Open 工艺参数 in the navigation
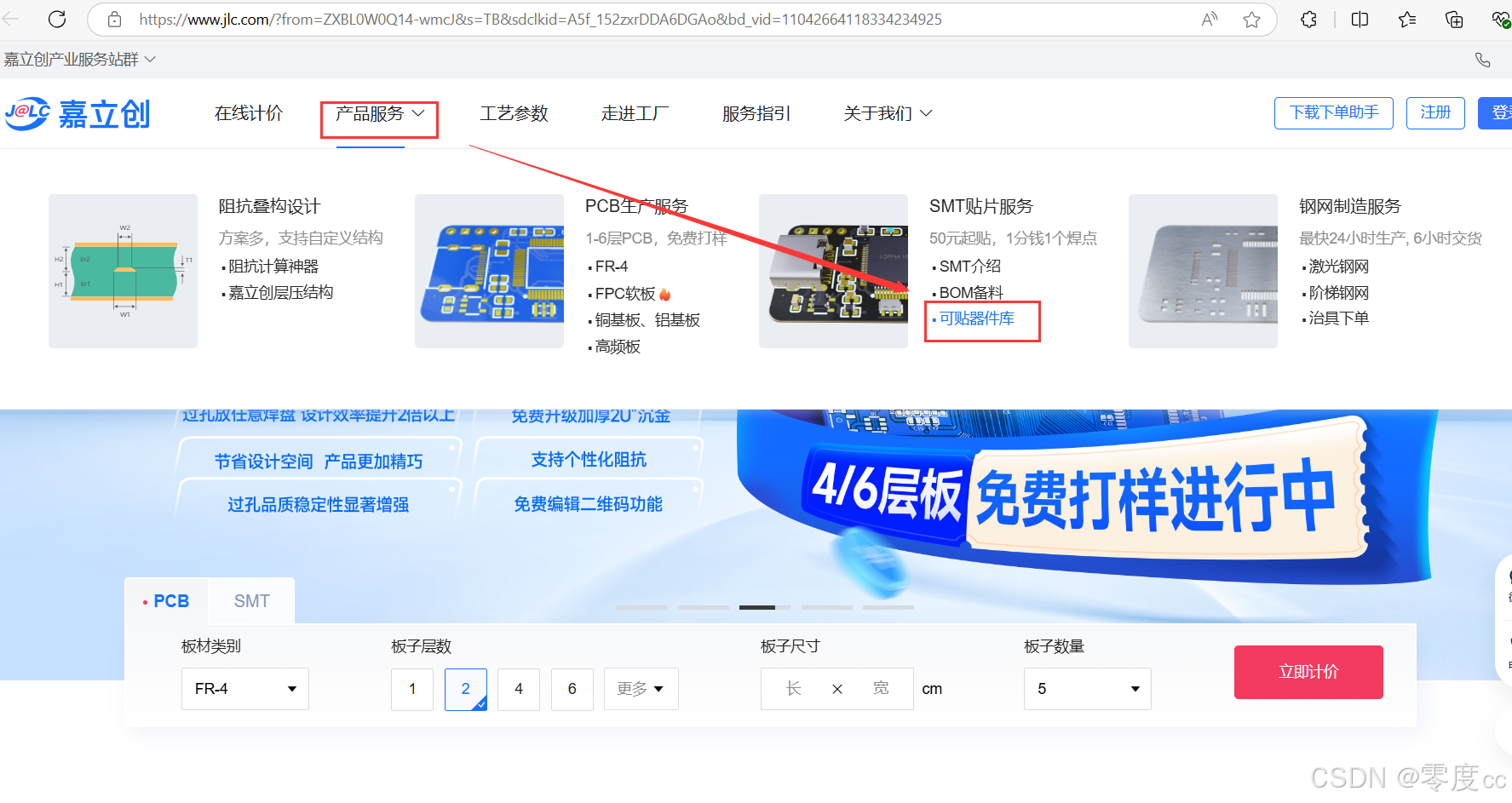 (x=515, y=113)
